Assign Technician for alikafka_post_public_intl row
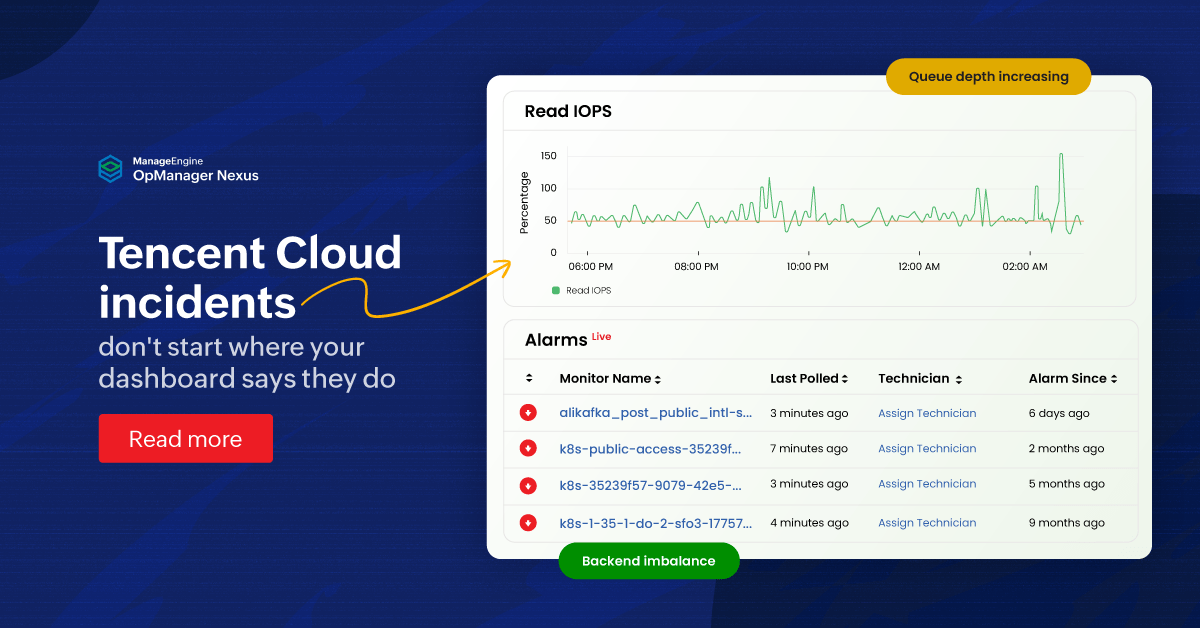 pyautogui.click(x=927, y=413)
